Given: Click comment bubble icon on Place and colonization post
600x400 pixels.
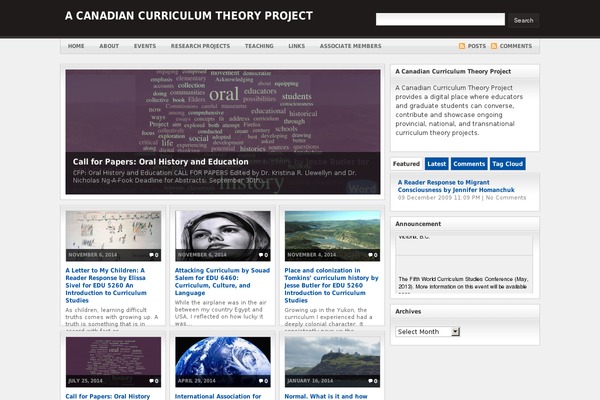Looking at the screenshot, I should point(370,255).
